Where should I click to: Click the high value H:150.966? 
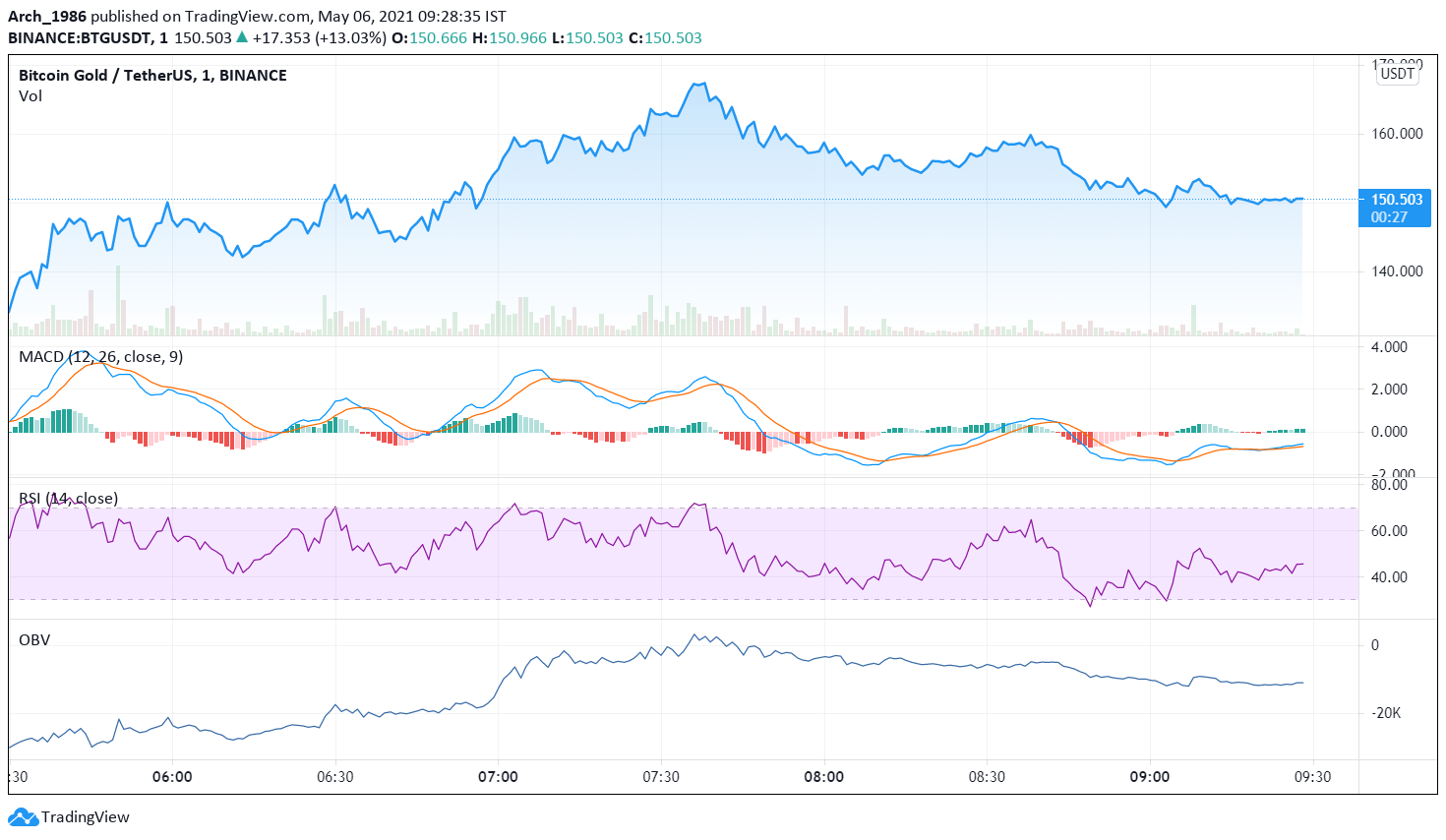[510, 38]
